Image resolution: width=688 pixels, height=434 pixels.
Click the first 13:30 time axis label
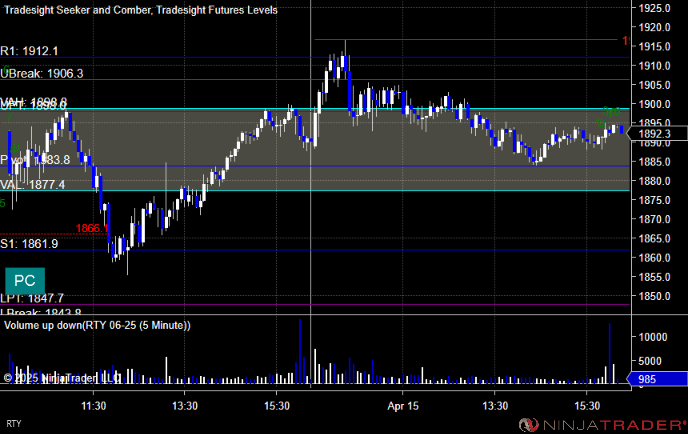tap(185, 406)
